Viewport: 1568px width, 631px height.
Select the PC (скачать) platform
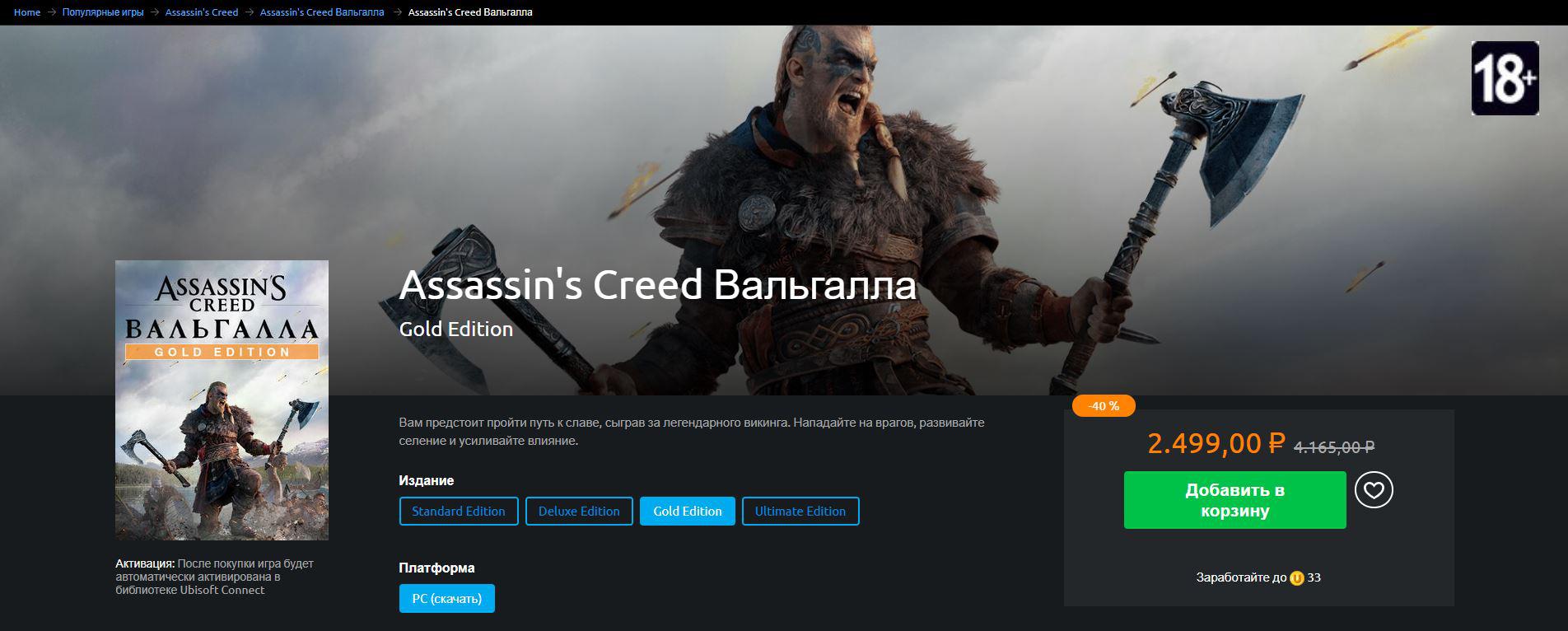pyautogui.click(x=447, y=598)
